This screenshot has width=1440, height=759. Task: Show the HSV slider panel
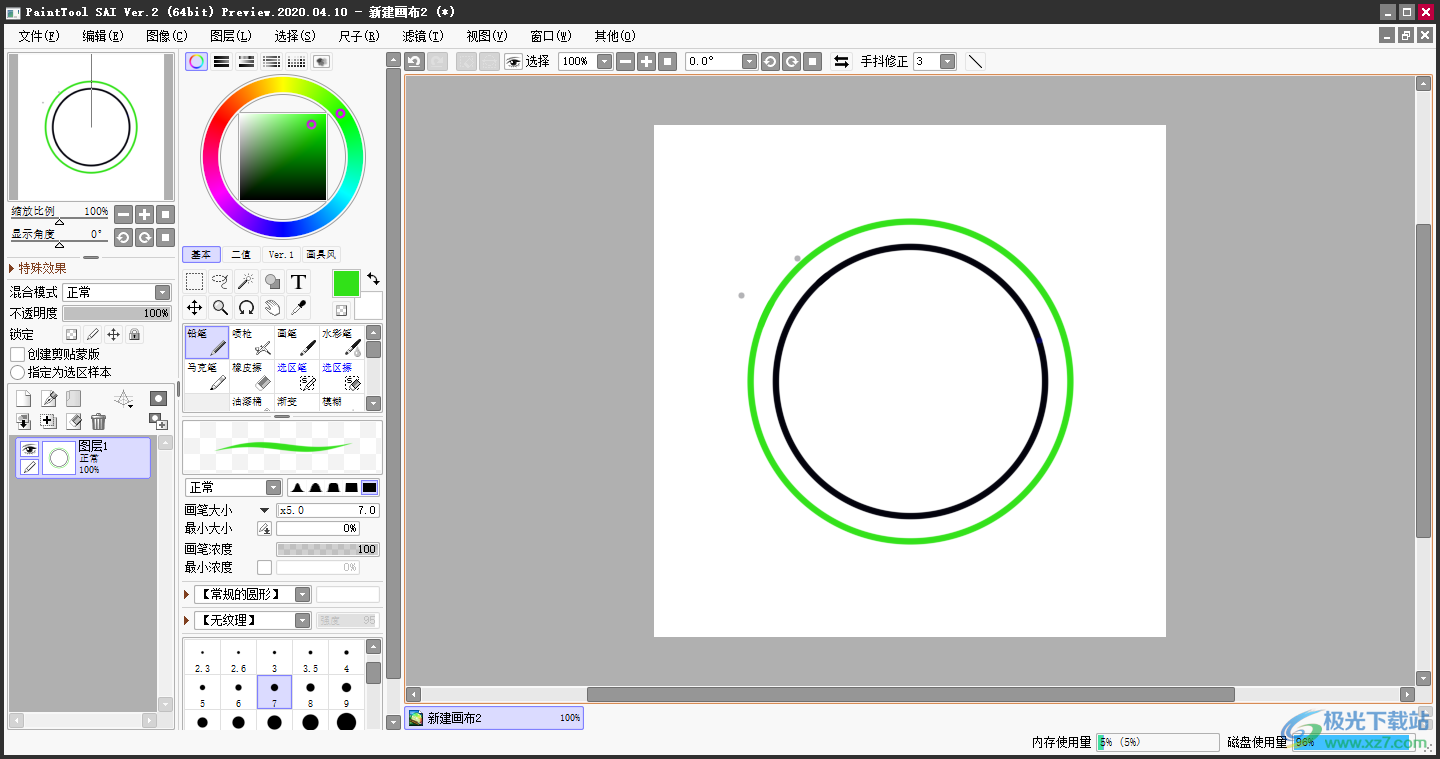(x=246, y=61)
